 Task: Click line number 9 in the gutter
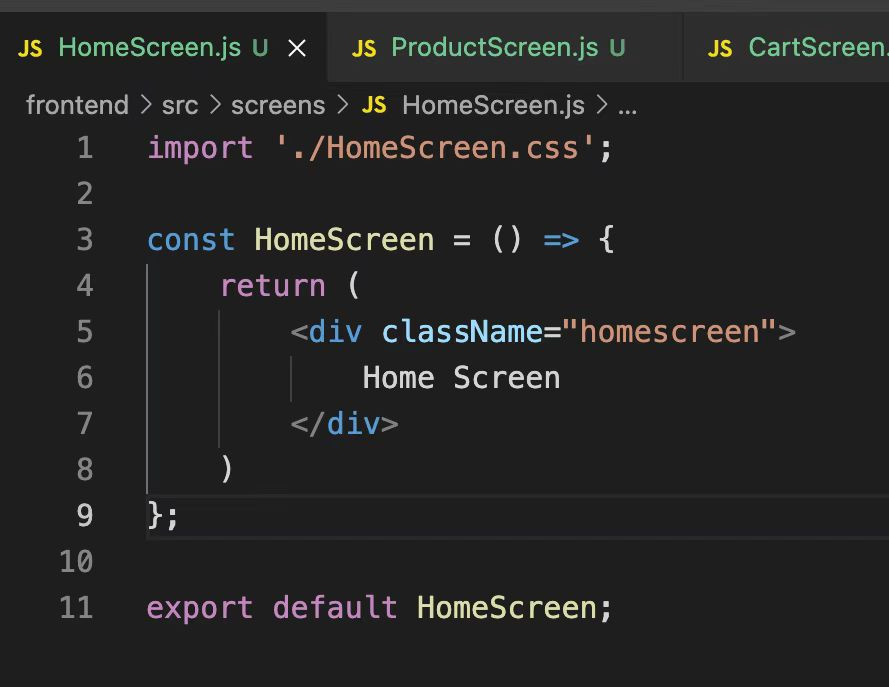[x=85, y=515]
